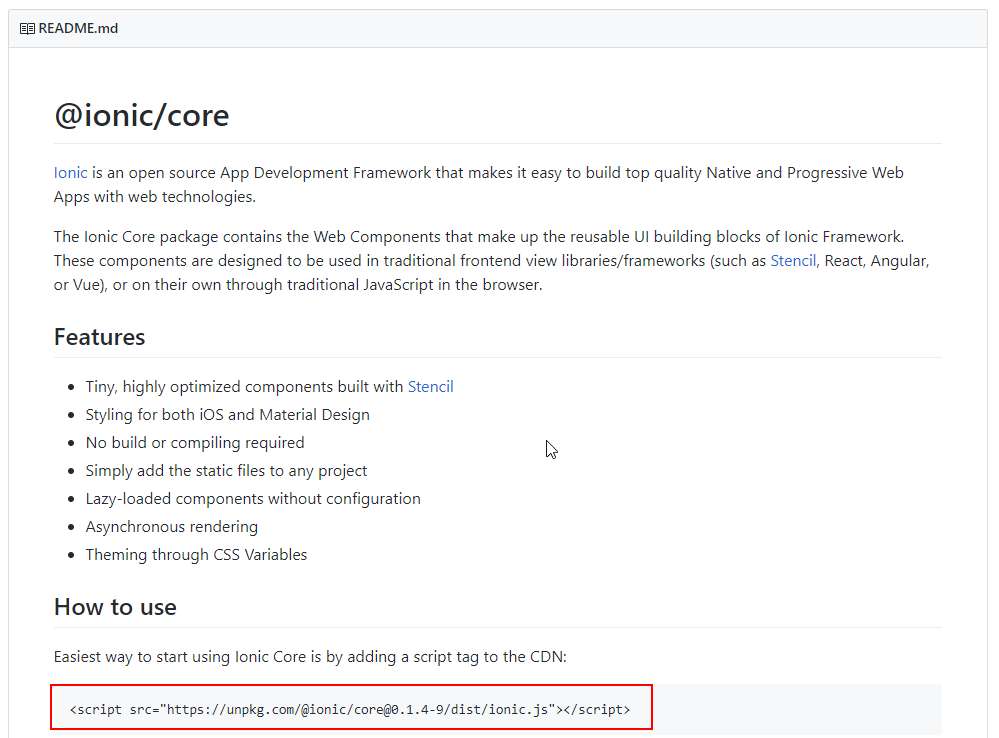Click the @ionic/core page title
Viewport: 999px width, 738px height.
141,115
